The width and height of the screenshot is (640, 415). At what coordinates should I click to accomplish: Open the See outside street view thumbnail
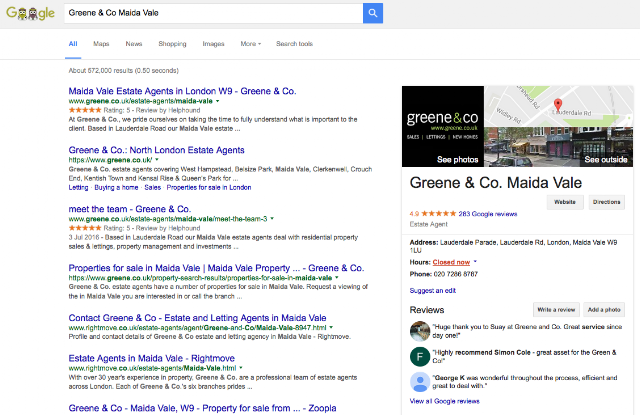[x=559, y=147]
